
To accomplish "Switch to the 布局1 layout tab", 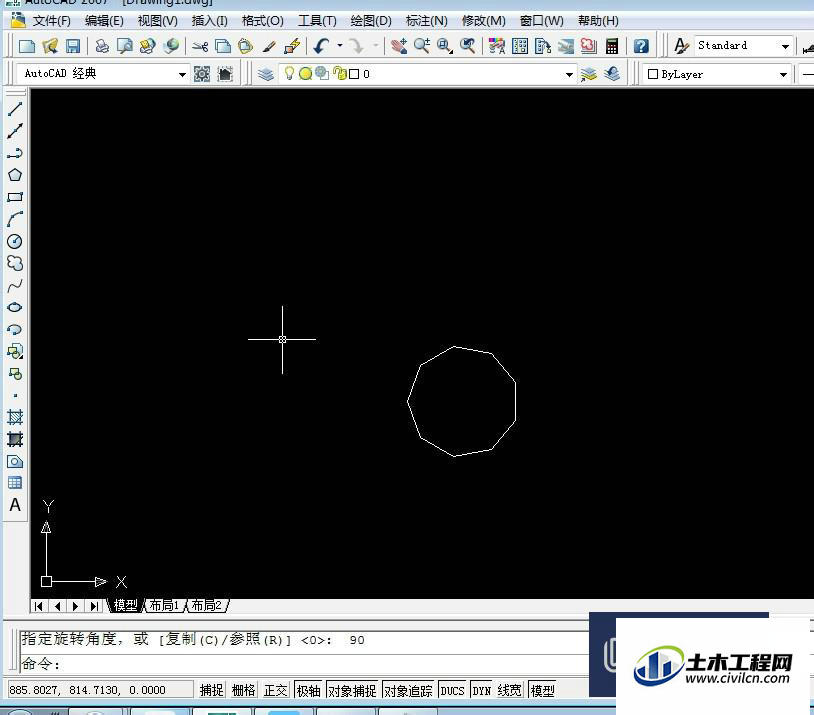I will [x=164, y=605].
